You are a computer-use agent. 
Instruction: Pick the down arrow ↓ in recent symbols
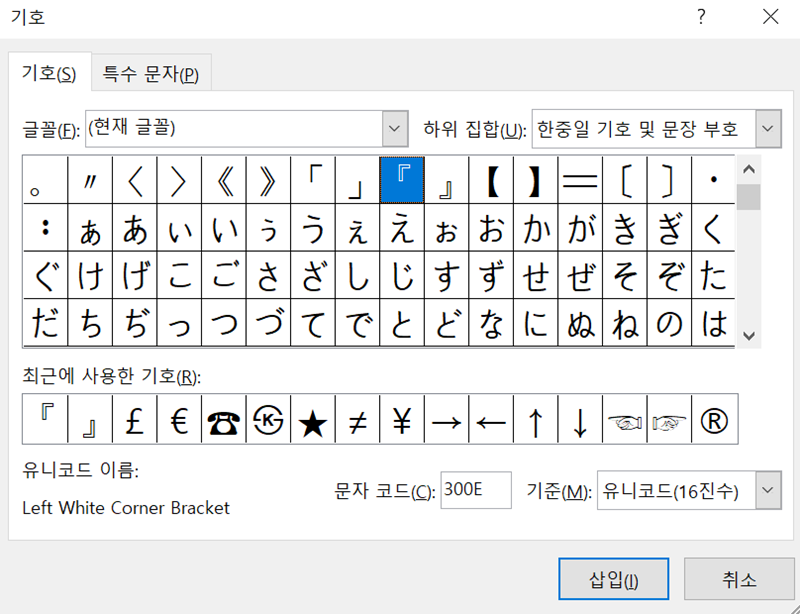580,419
